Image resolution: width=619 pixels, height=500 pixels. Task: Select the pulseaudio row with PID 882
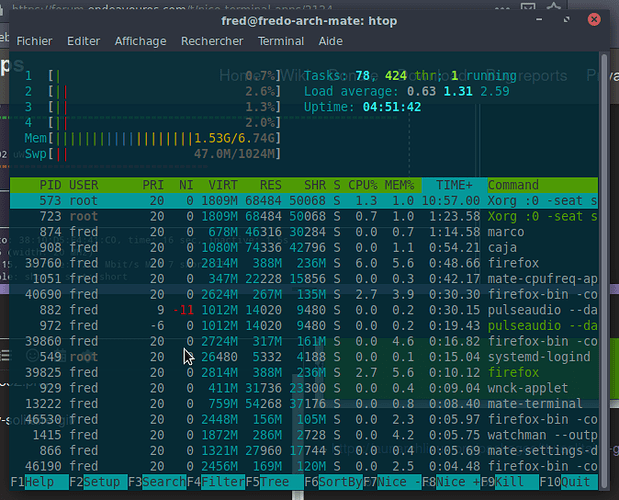304,310
